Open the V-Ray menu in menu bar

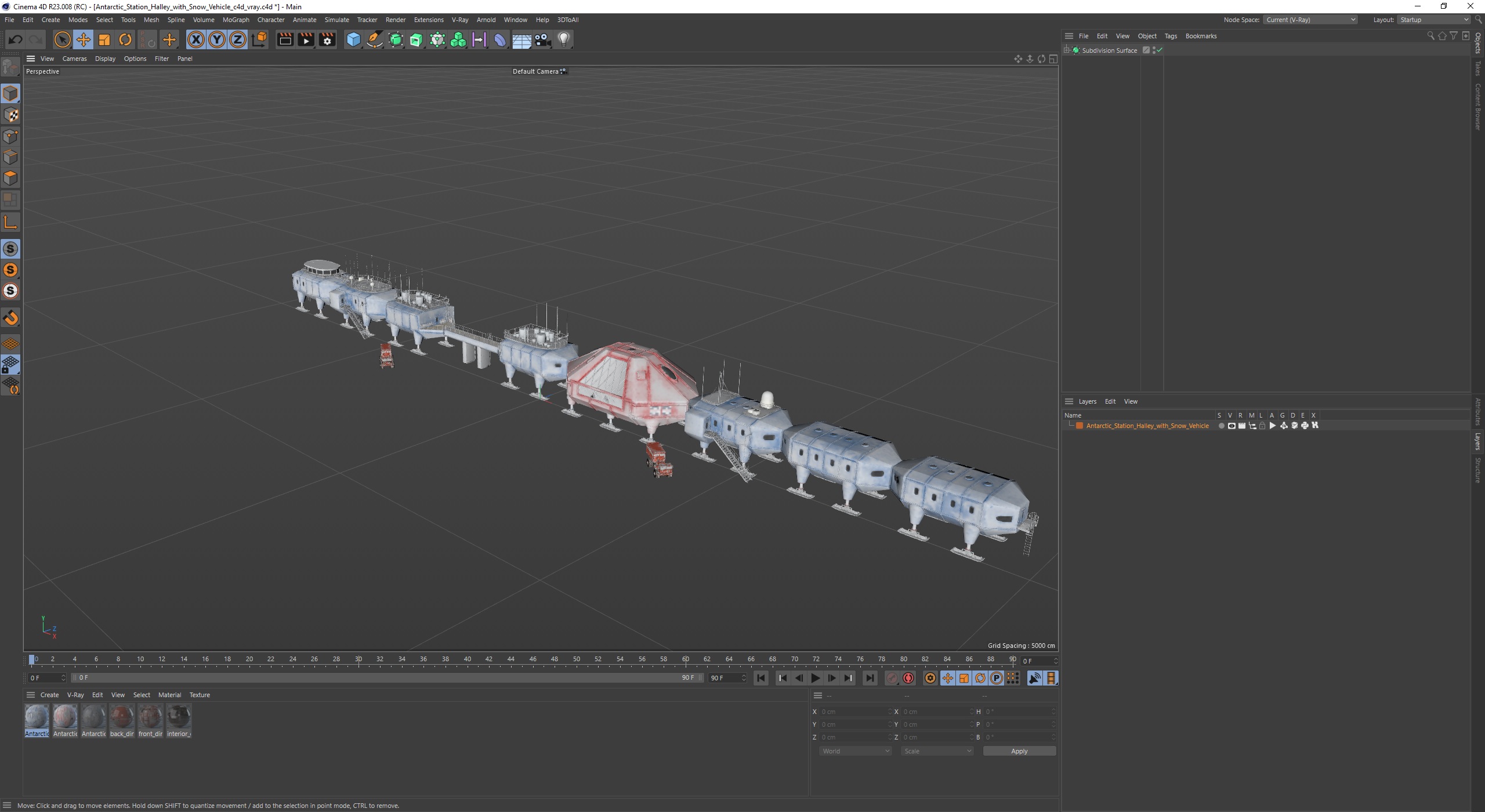point(460,20)
